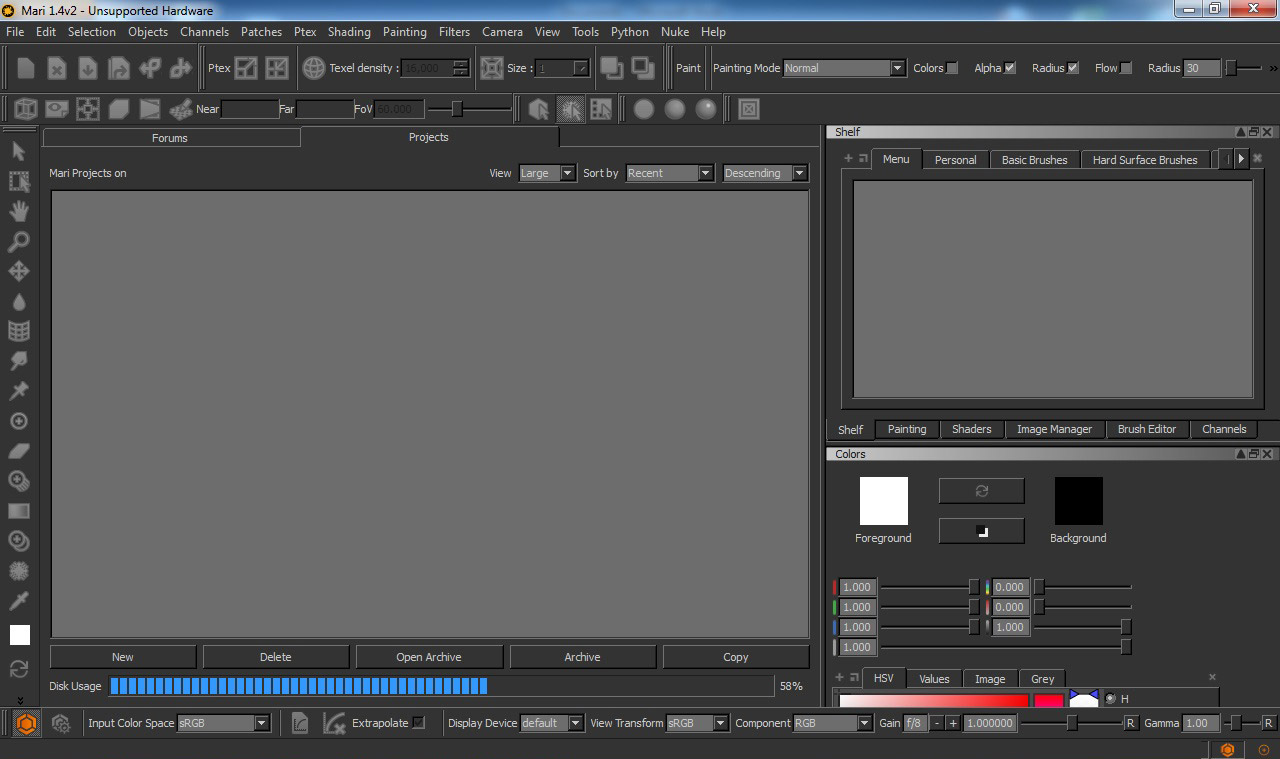
Task: Click the orange Mari hexagon icon at bottom left
Action: point(27,723)
